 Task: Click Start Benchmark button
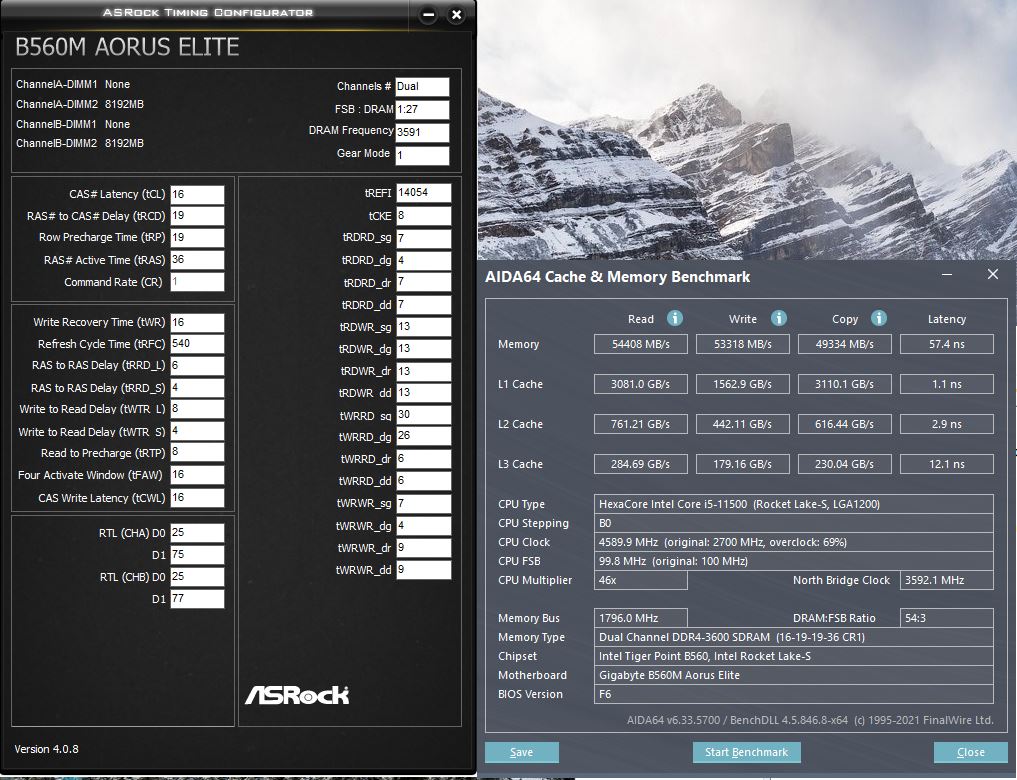tap(747, 752)
